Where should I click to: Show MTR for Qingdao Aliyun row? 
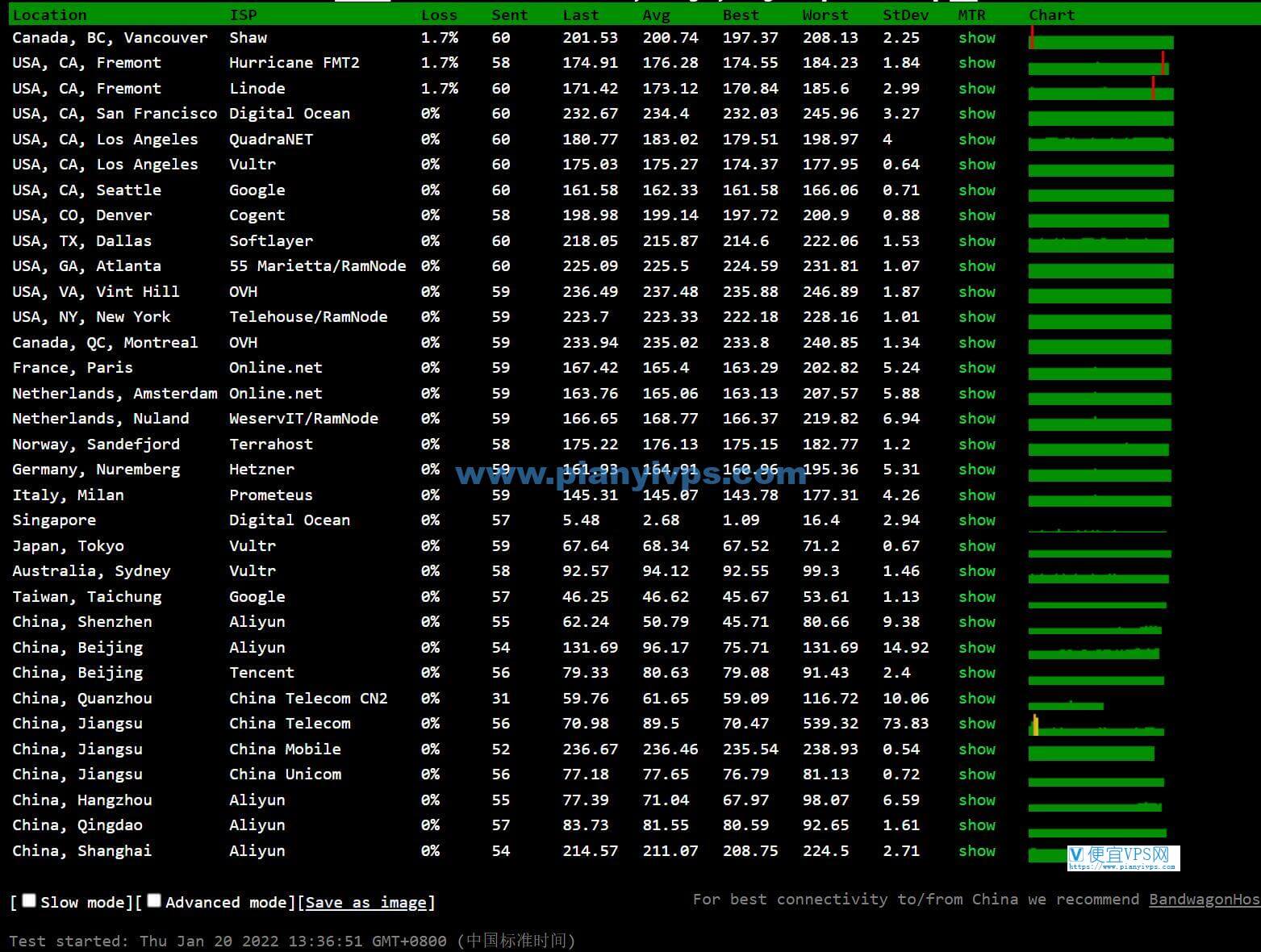pyautogui.click(x=977, y=825)
